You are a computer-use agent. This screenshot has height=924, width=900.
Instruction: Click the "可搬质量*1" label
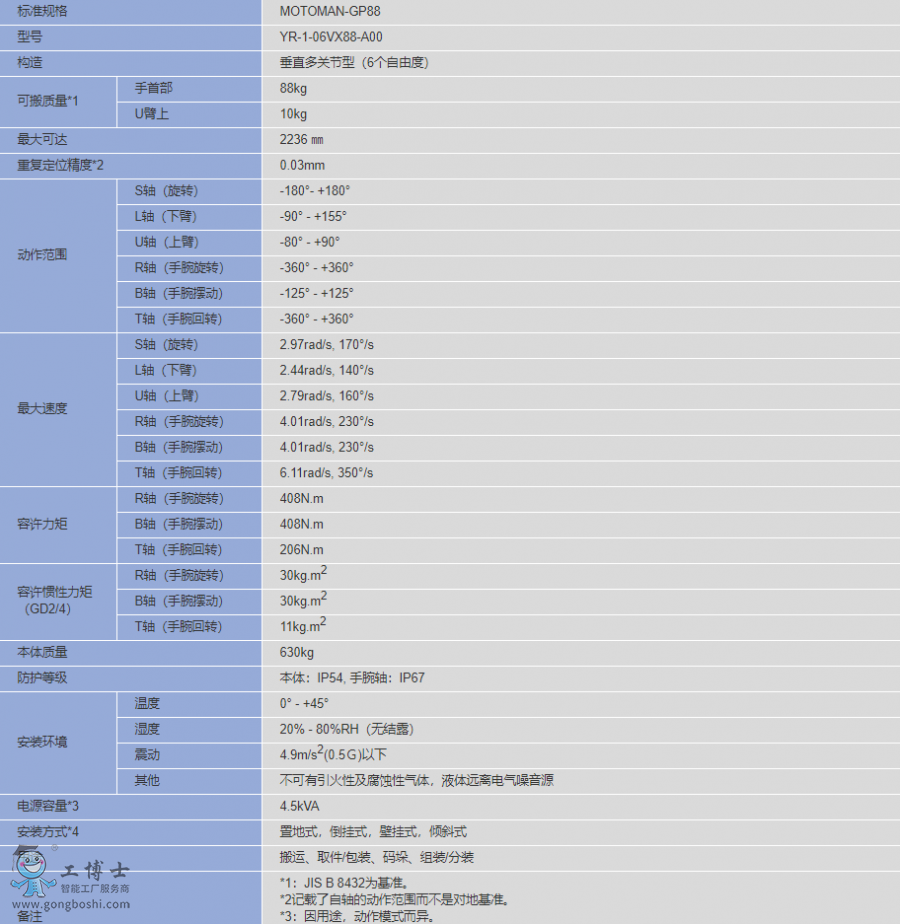pos(48,101)
